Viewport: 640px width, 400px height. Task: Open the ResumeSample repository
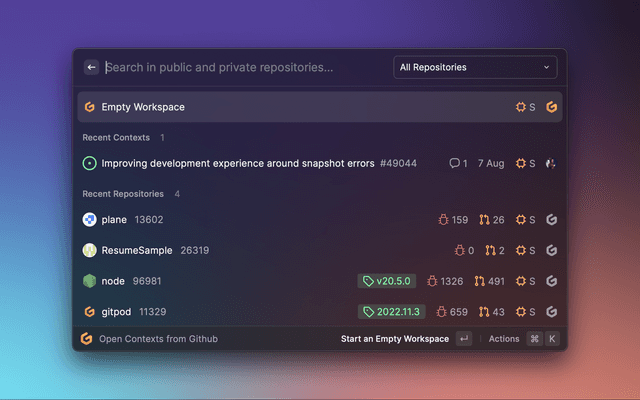[137, 250]
